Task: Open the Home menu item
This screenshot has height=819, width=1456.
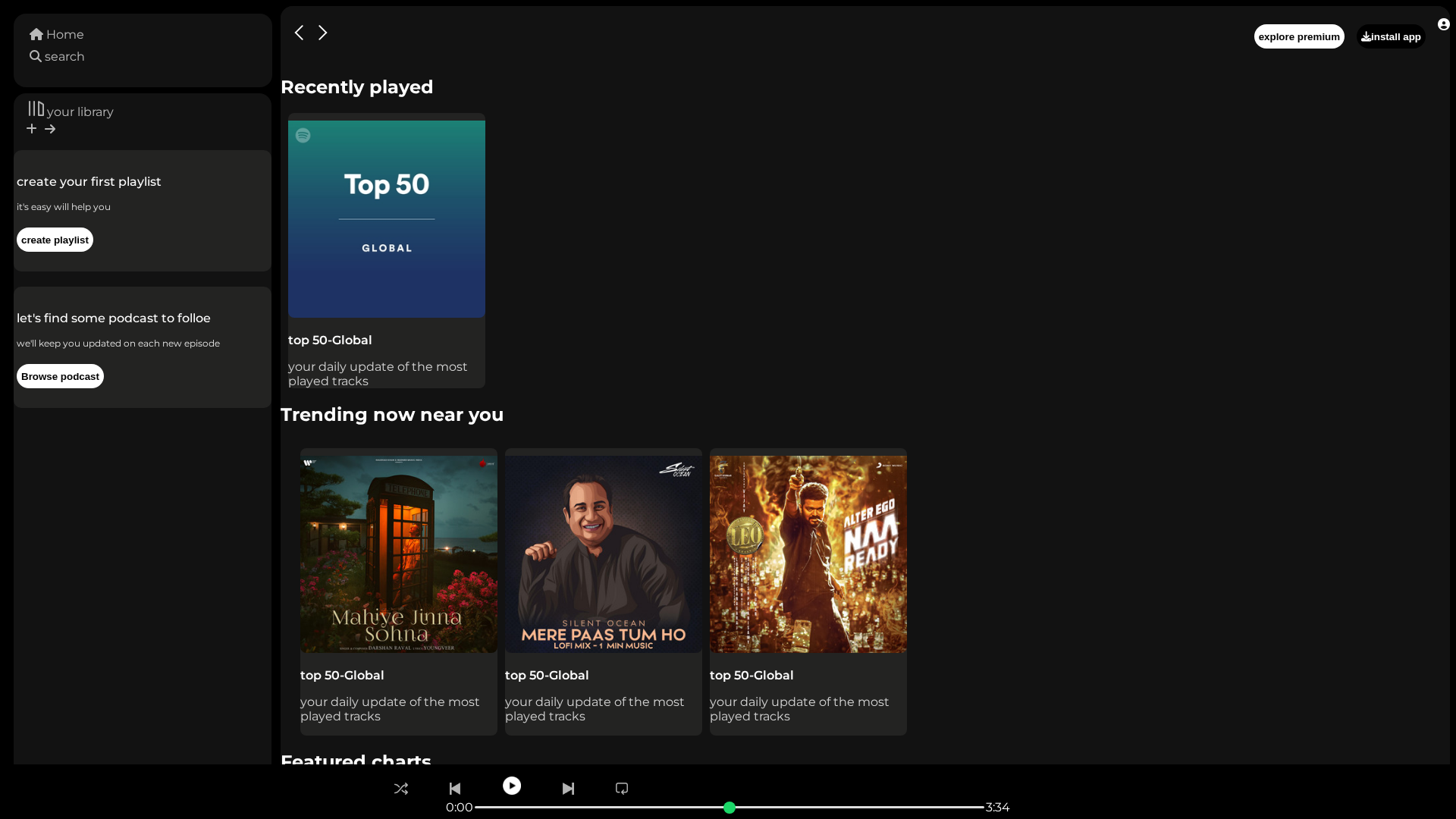Action: coord(57,34)
